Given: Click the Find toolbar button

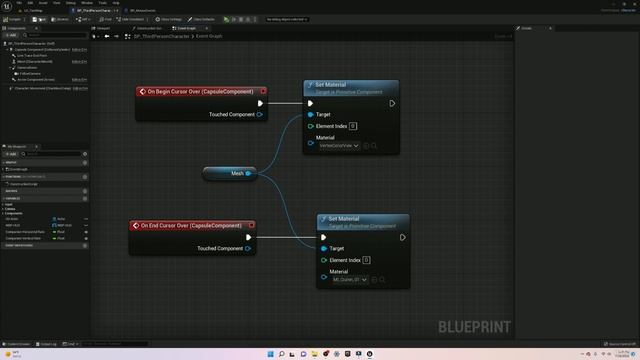Looking at the screenshot, I should (105, 19).
